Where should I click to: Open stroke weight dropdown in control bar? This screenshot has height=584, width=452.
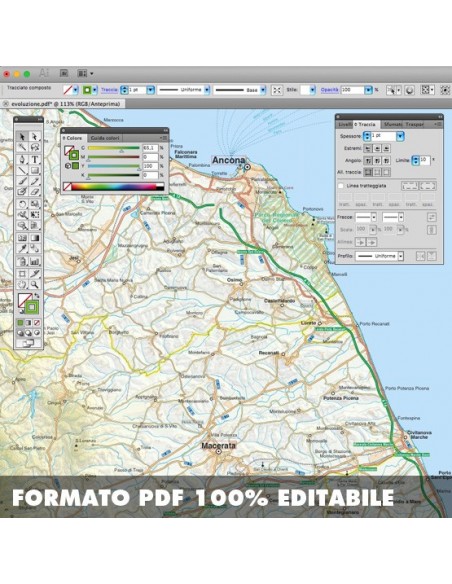coord(150,90)
